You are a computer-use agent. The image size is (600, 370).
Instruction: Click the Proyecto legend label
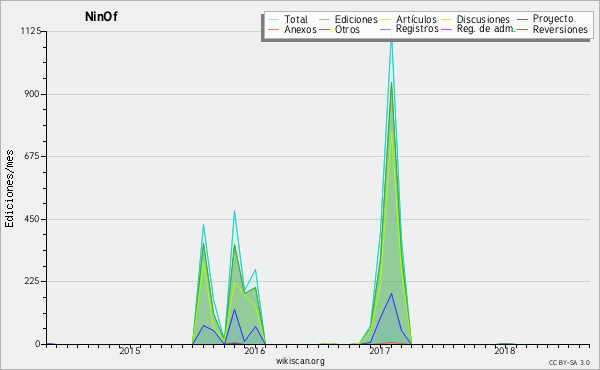553,19
